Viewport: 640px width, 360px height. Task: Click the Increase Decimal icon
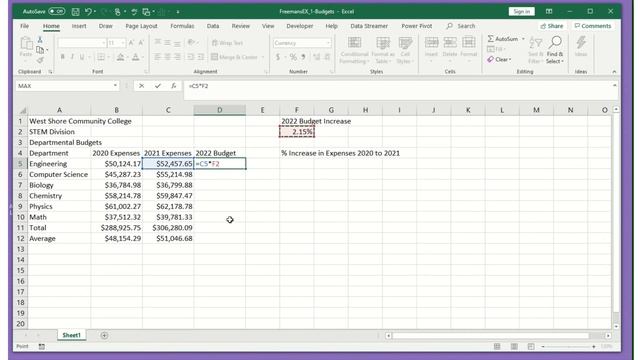pyautogui.click(x=317, y=57)
